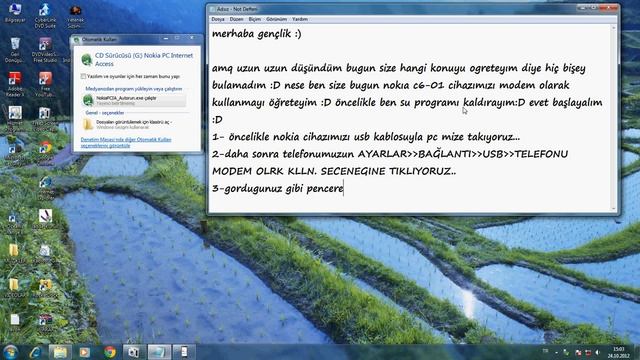Image resolution: width=640 pixels, height=360 pixels.
Task: Open the Bilgisayar desktop icon
Action: 15,12
